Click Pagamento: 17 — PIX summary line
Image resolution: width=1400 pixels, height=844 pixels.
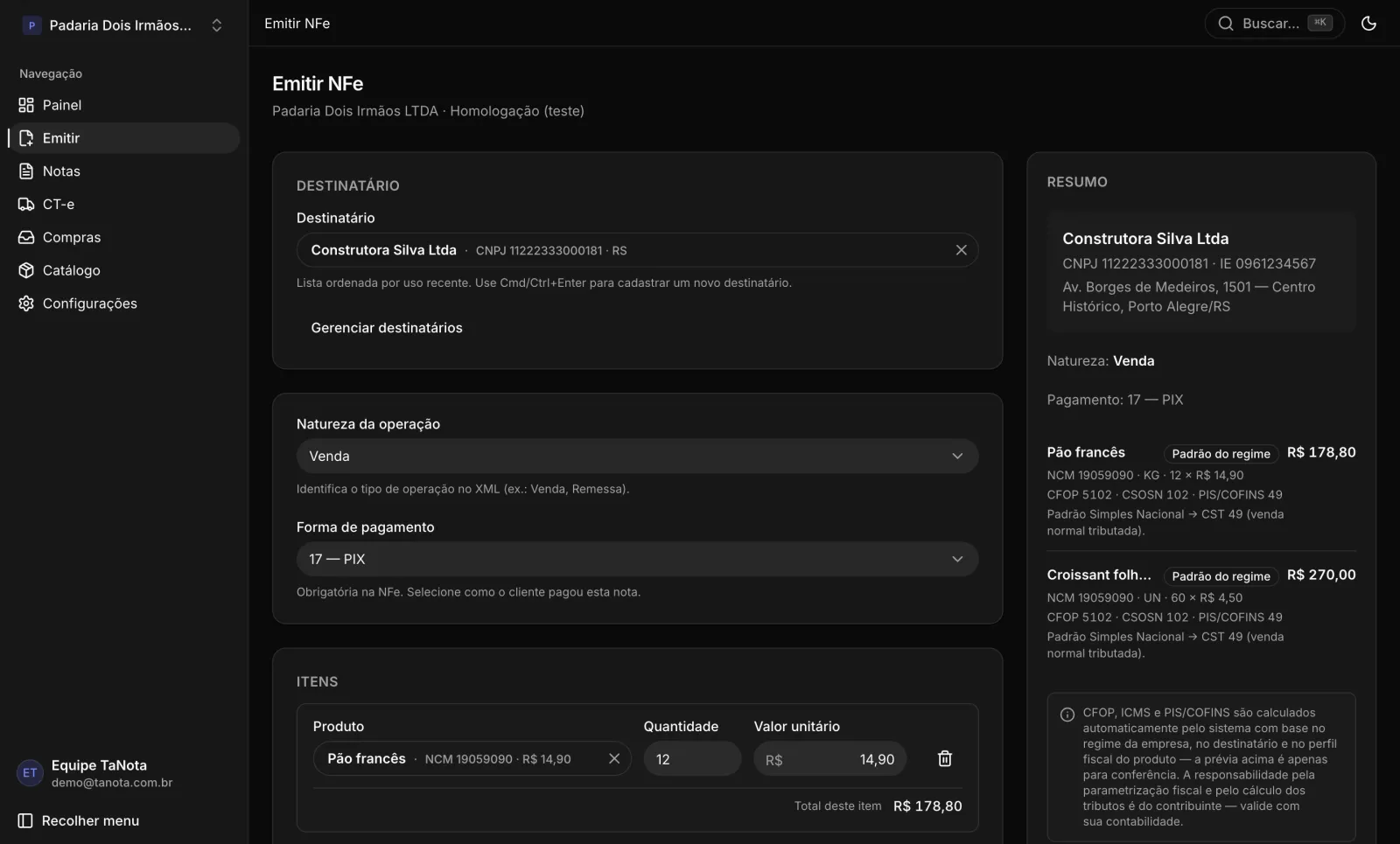pyautogui.click(x=1115, y=400)
